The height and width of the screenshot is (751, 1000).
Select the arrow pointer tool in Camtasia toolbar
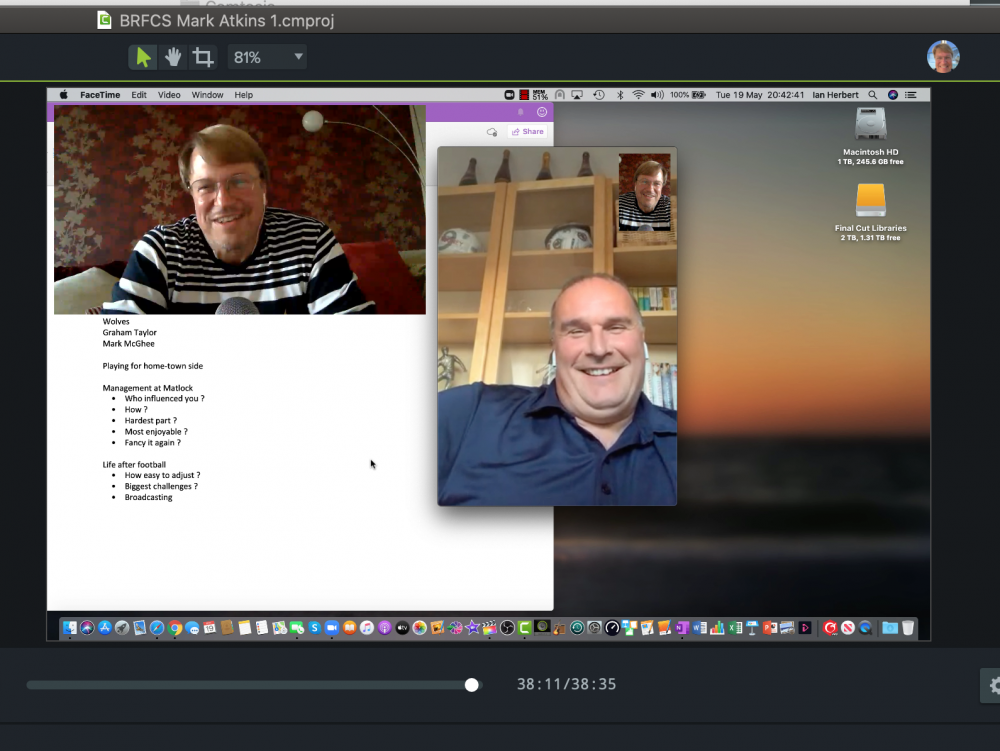(143, 57)
